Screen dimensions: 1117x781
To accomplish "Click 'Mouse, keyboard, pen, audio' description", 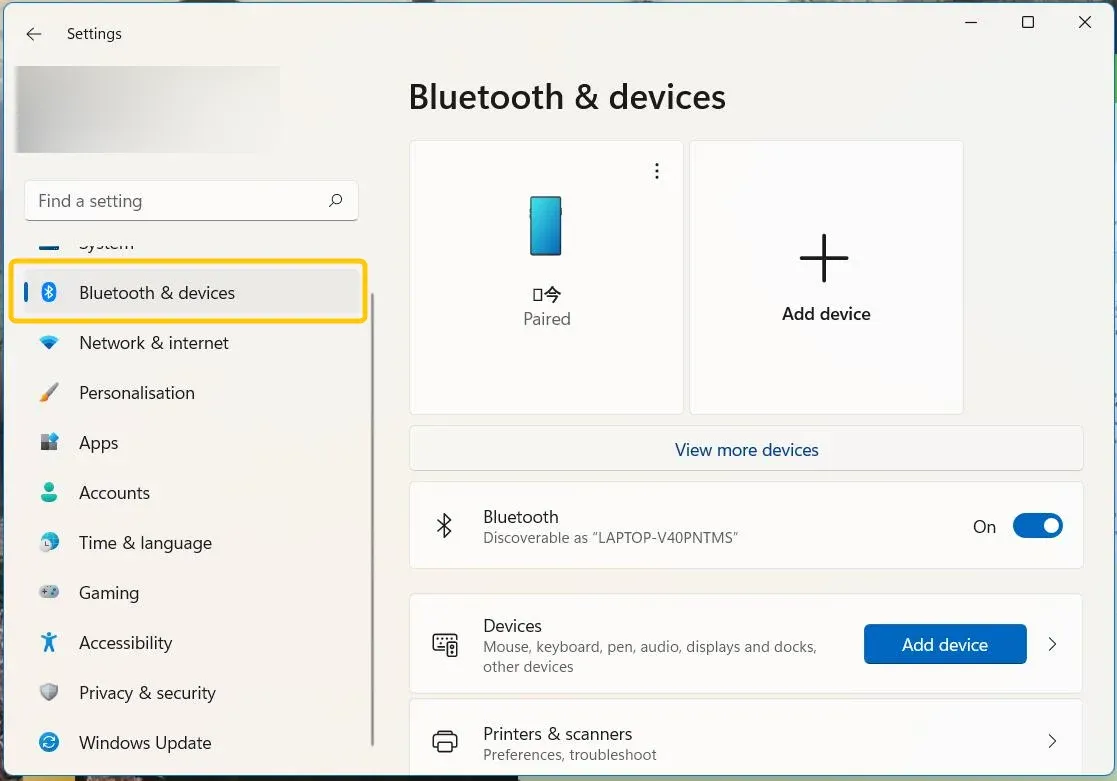I will (x=650, y=656).
